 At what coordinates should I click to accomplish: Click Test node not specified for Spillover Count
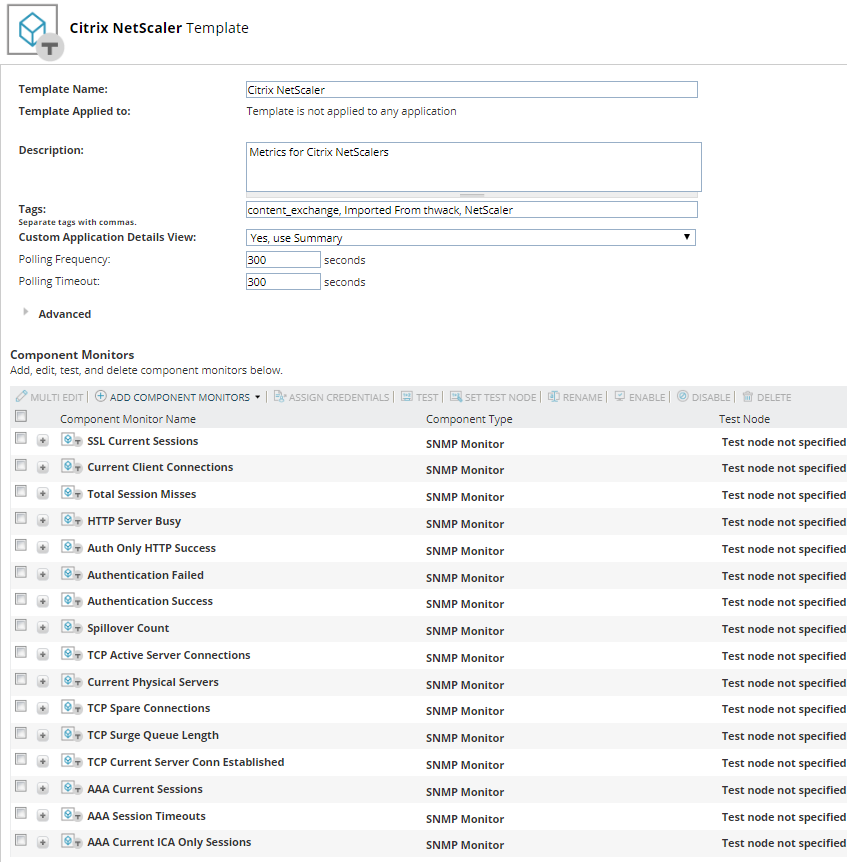[784, 629]
